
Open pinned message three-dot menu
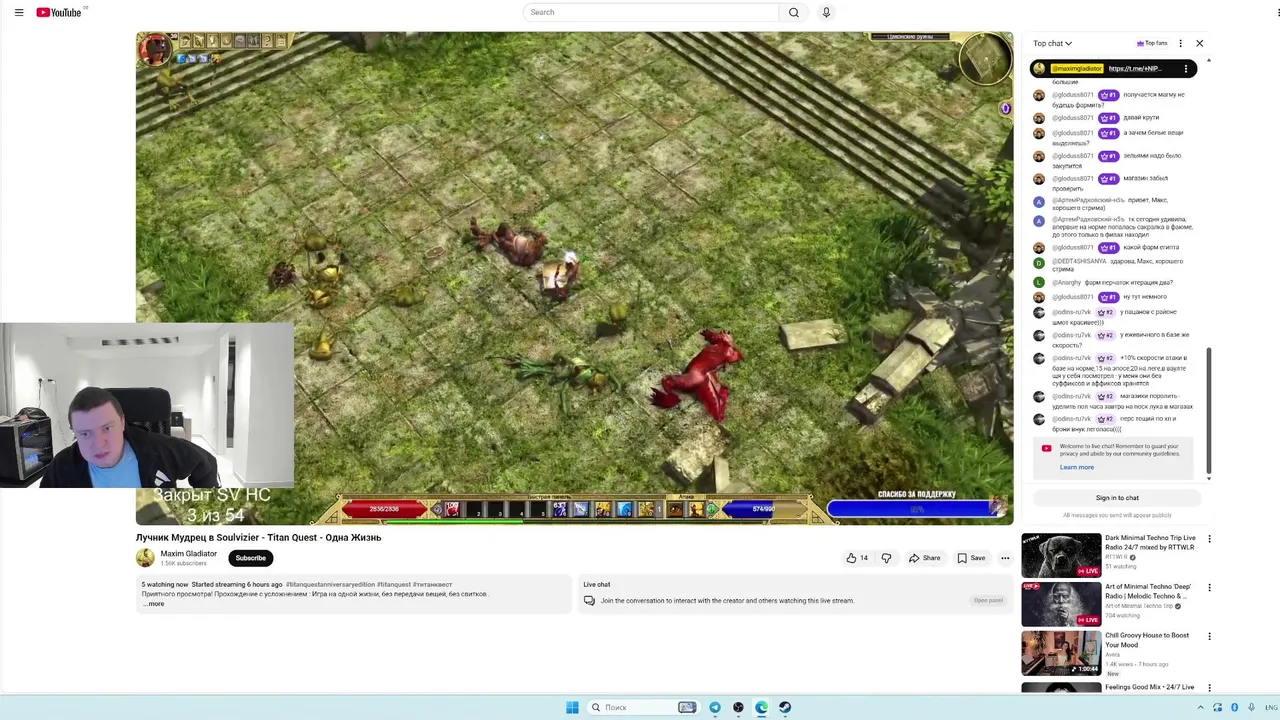1186,69
